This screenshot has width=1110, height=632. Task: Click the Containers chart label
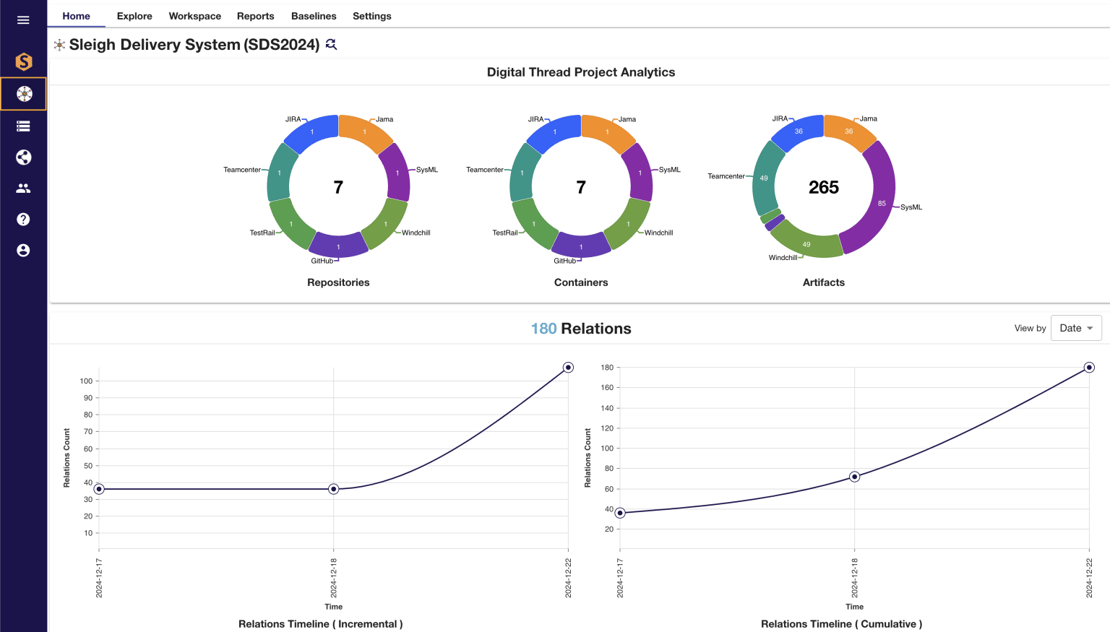pyautogui.click(x=581, y=282)
